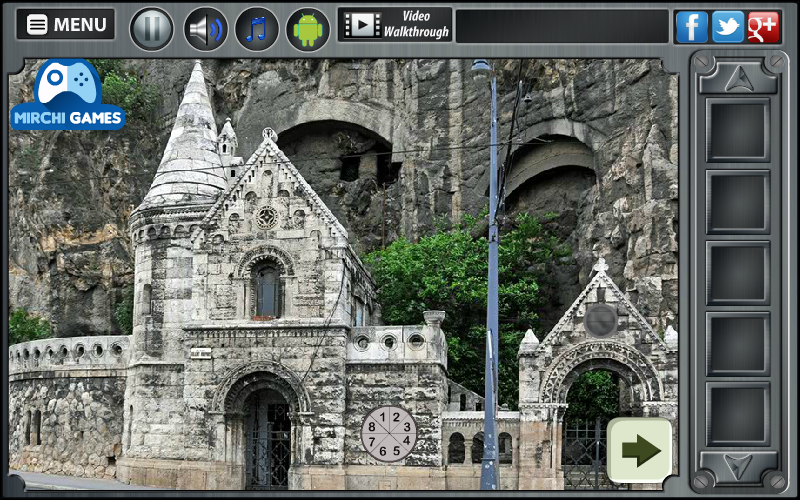800x500 pixels.
Task: Click the numbered dial puzzle on wall
Action: point(388,433)
